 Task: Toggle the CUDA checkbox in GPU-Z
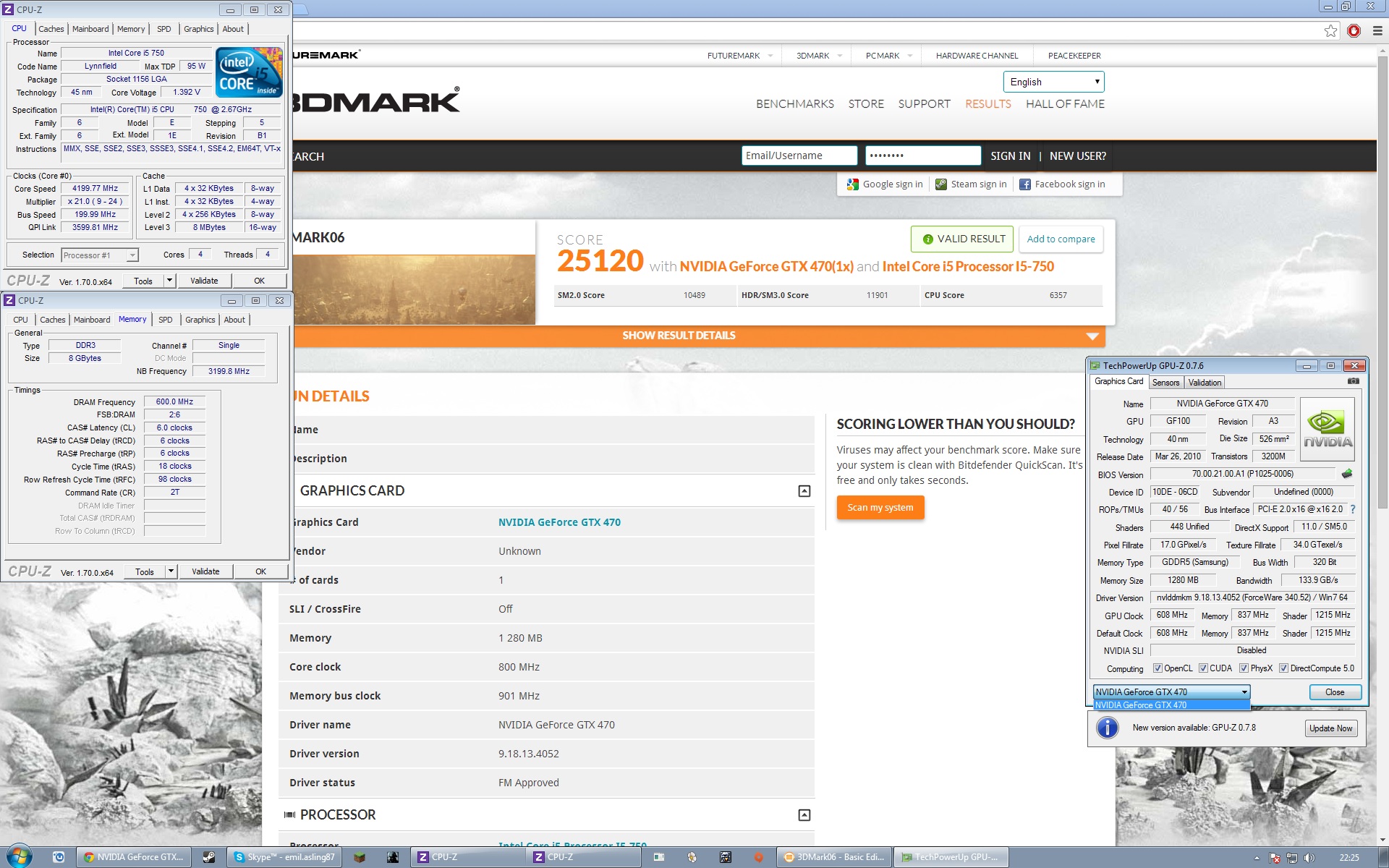pos(1203,668)
